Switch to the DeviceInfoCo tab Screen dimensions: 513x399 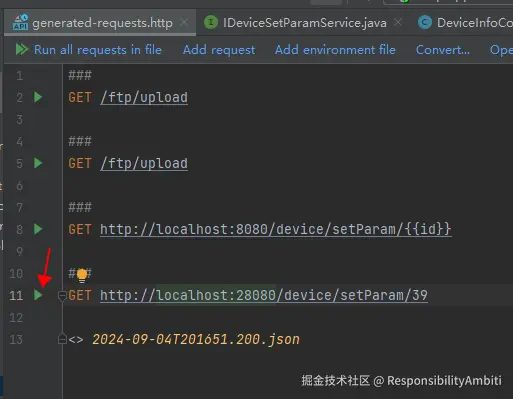coord(464,22)
